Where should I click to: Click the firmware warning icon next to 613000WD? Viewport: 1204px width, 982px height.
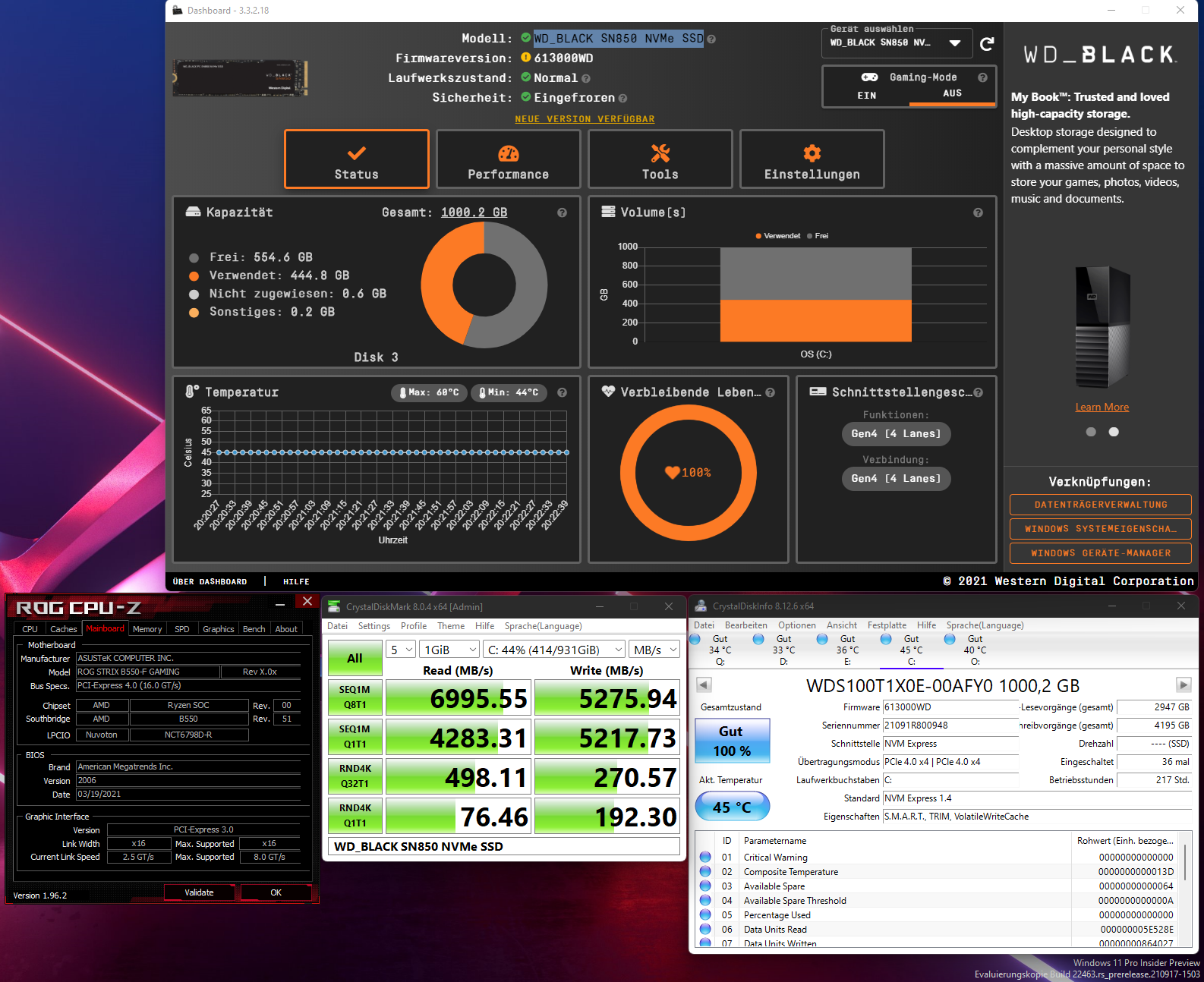(x=525, y=58)
